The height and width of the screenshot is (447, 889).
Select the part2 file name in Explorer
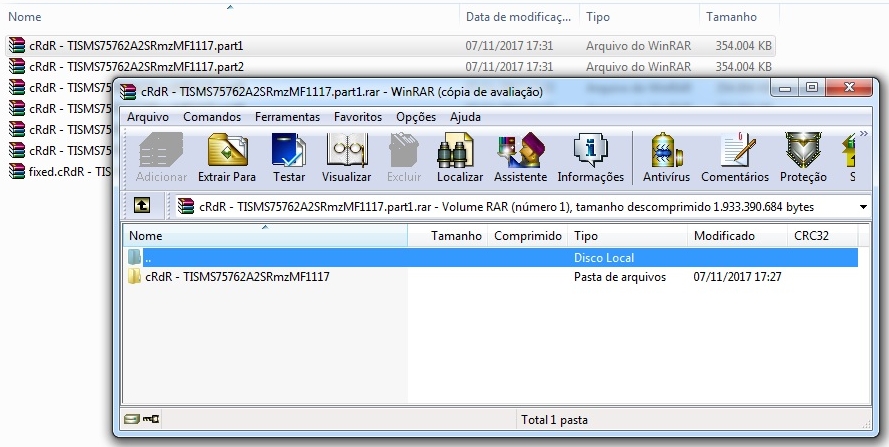(137, 67)
